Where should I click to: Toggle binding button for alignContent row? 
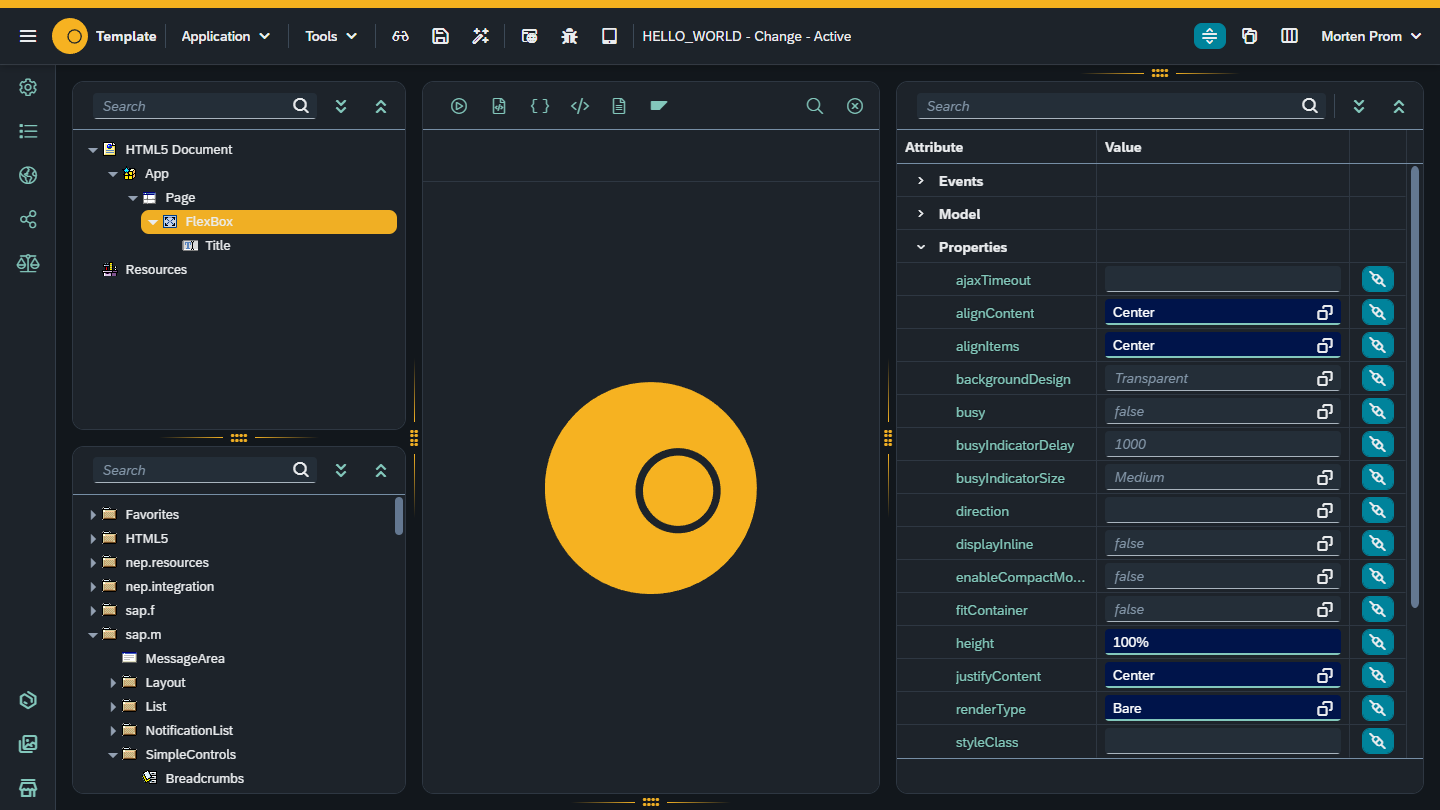1377,312
